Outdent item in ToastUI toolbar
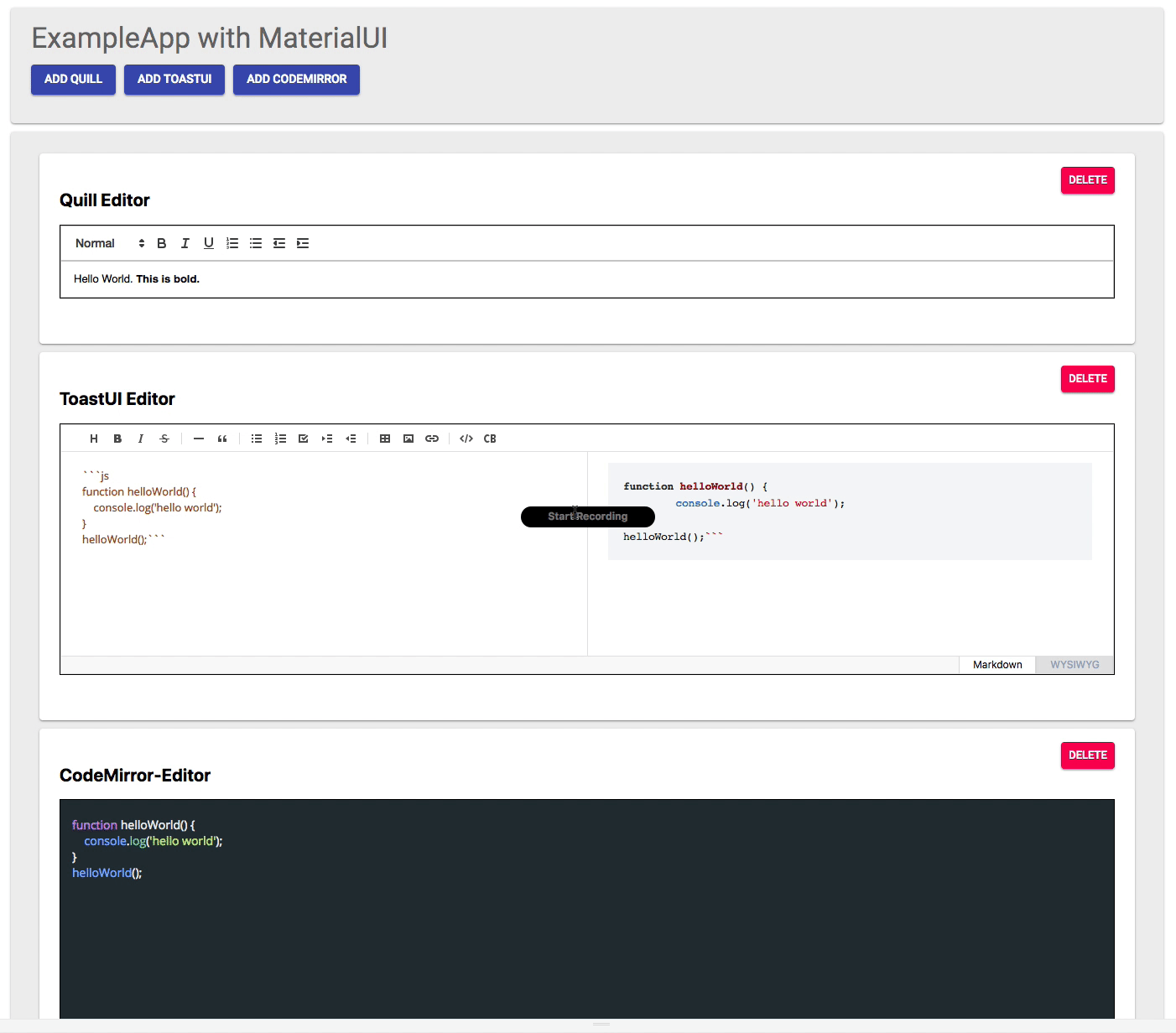 pyautogui.click(x=351, y=439)
